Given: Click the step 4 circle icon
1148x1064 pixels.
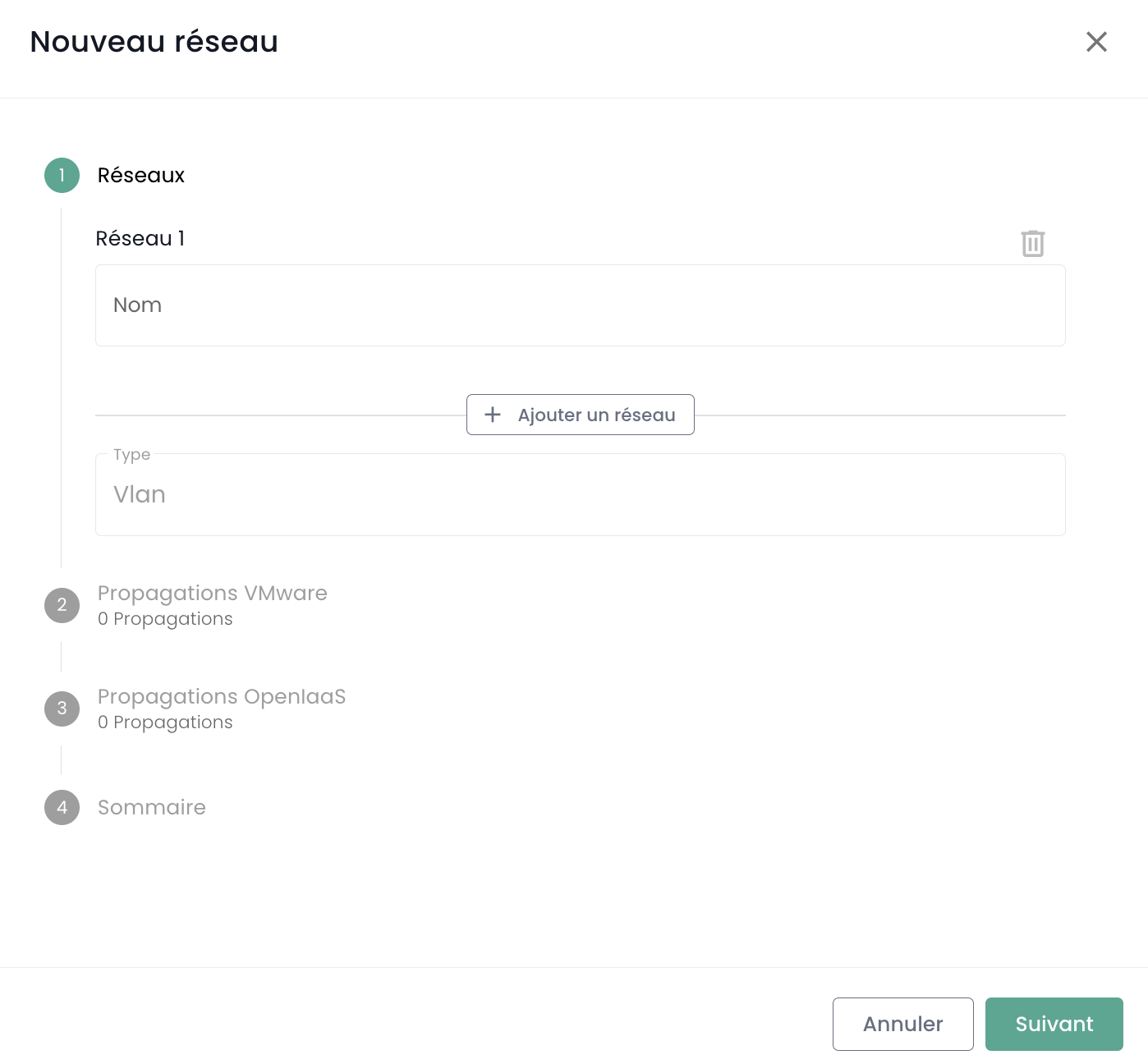Looking at the screenshot, I should [x=62, y=807].
